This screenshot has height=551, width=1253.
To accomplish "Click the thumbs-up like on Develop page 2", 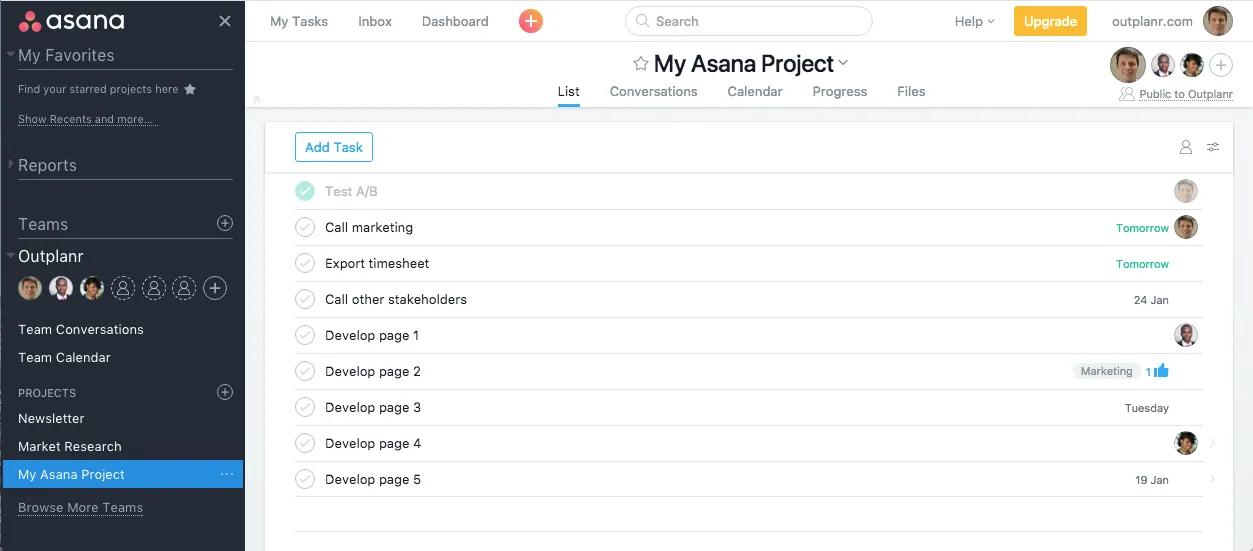I will click(1160, 371).
